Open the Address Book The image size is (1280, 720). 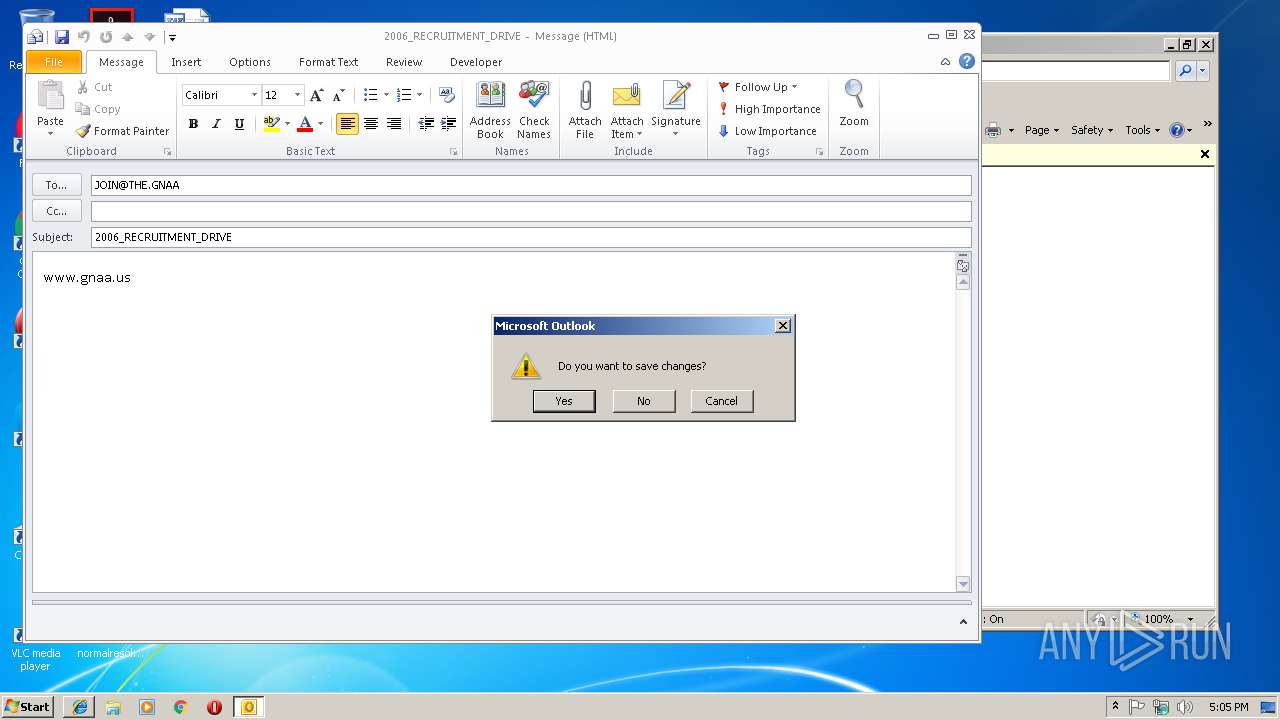click(x=490, y=110)
